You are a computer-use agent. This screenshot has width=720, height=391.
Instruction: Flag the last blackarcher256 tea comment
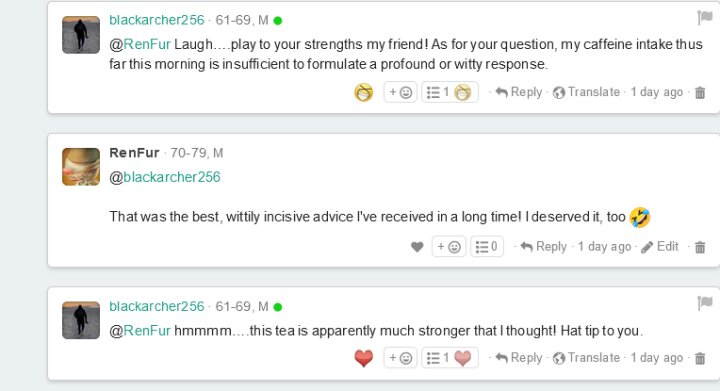click(x=704, y=303)
